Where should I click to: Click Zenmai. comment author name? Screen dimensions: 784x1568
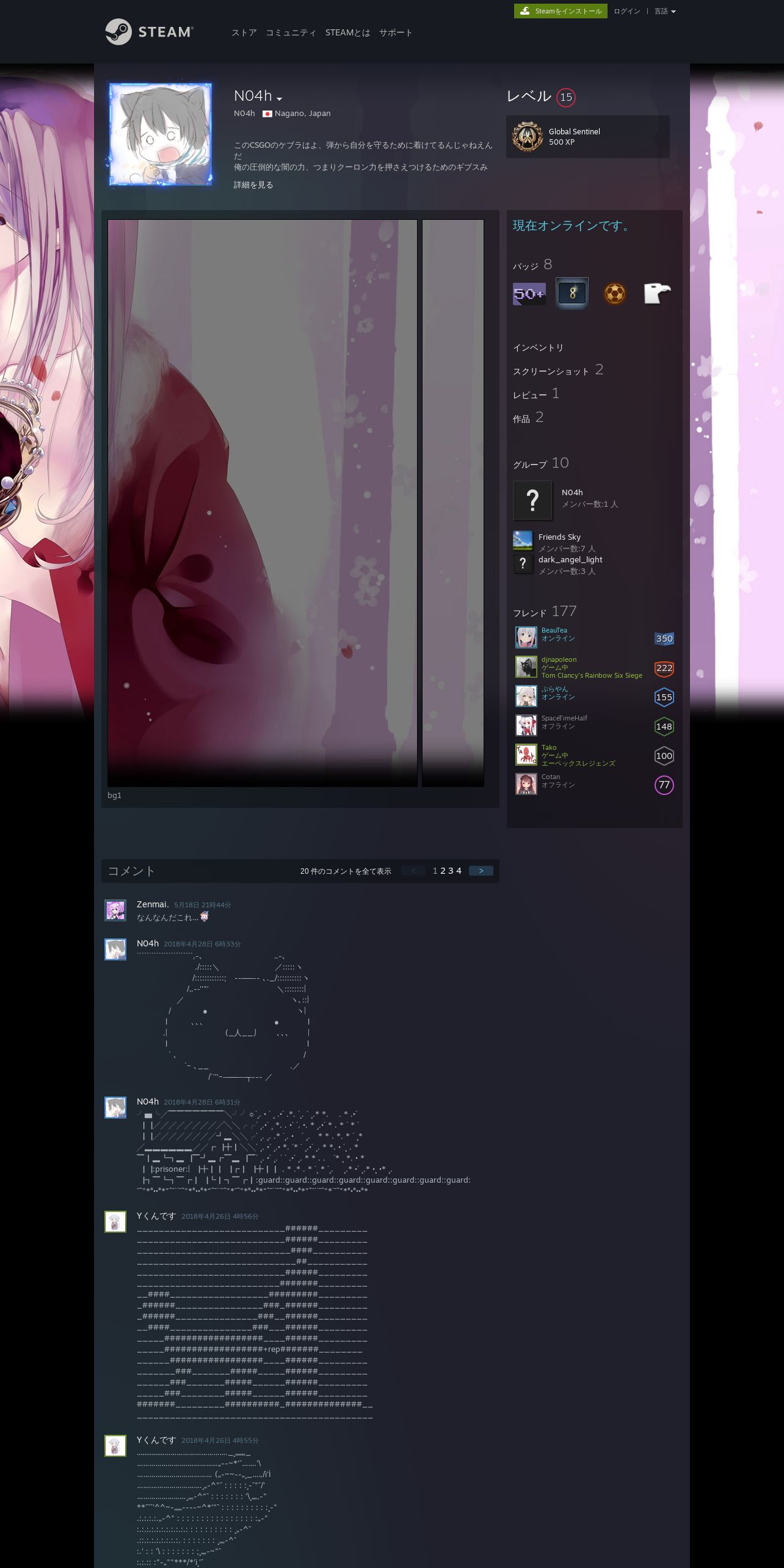pos(153,904)
